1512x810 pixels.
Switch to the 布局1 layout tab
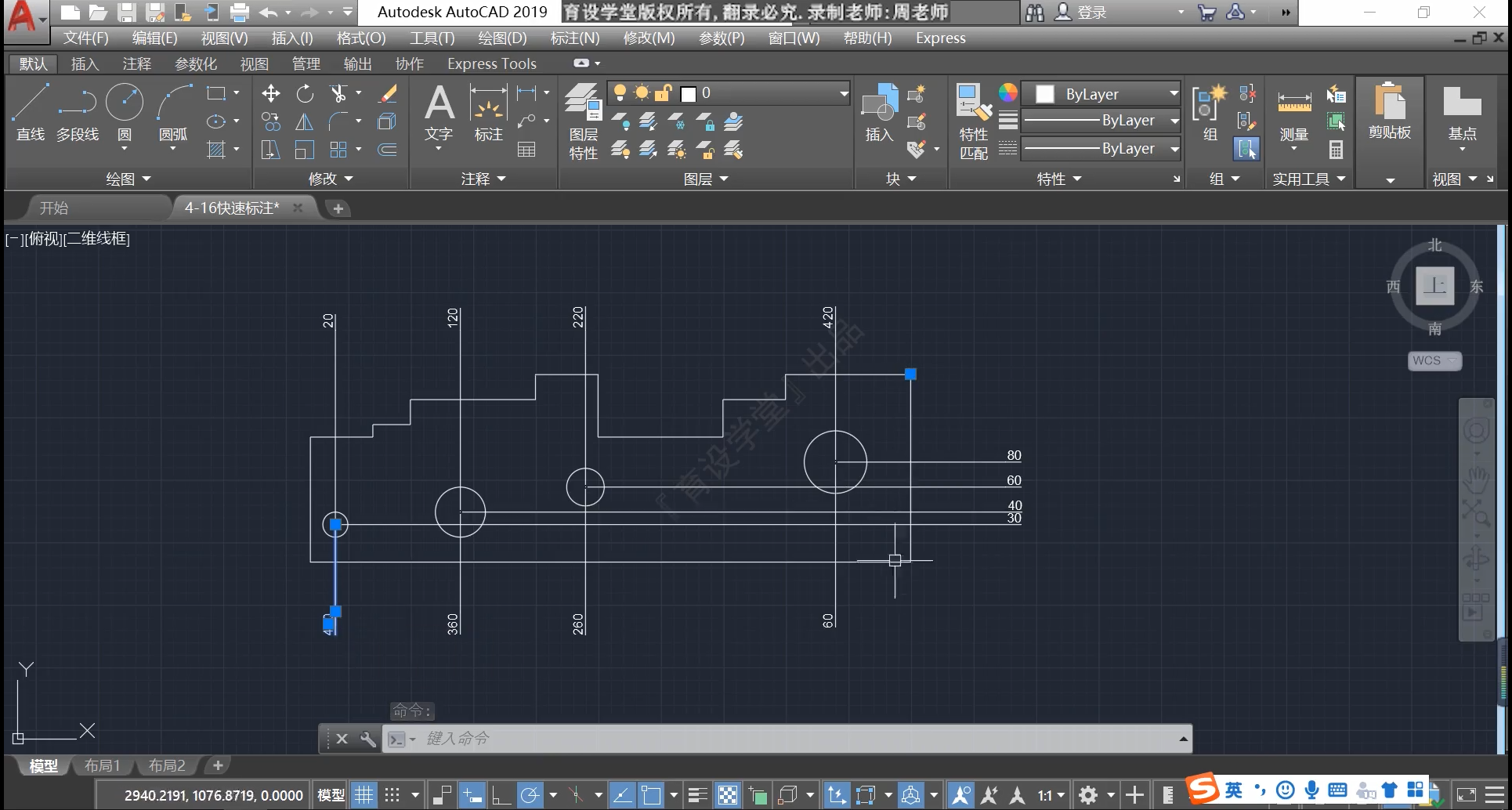coord(103,765)
